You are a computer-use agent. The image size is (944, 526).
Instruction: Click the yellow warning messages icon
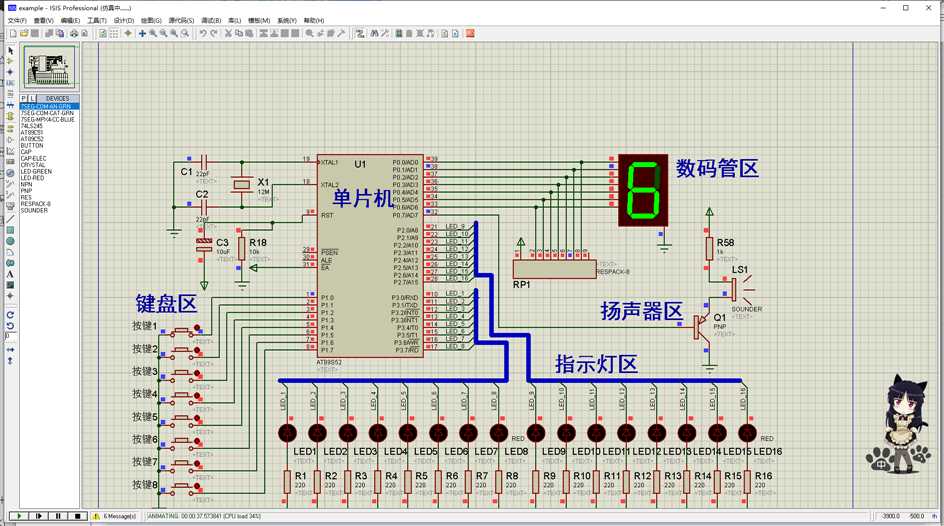click(x=96, y=516)
